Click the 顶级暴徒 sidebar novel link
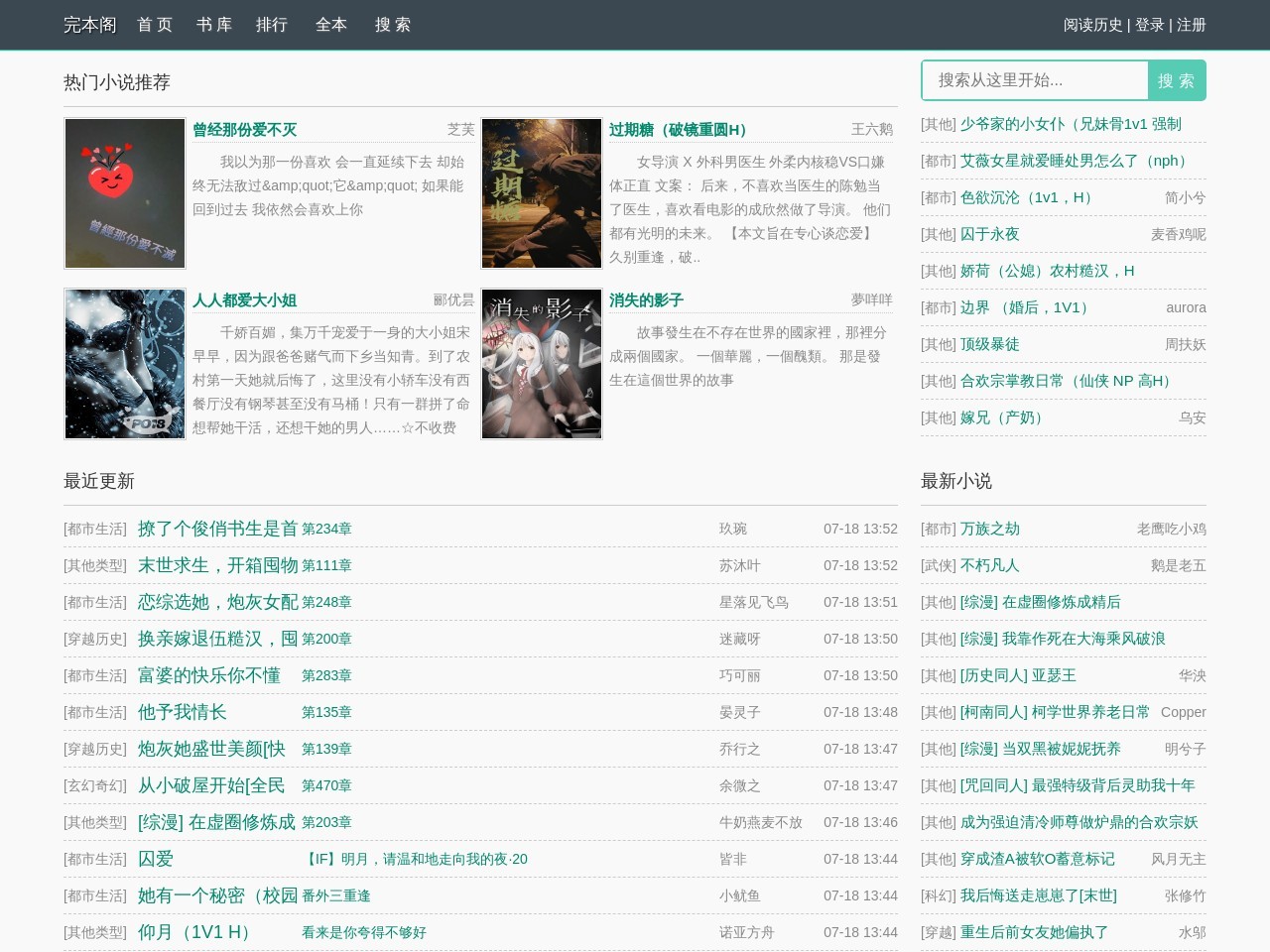This screenshot has height=952, width=1270. tap(989, 345)
